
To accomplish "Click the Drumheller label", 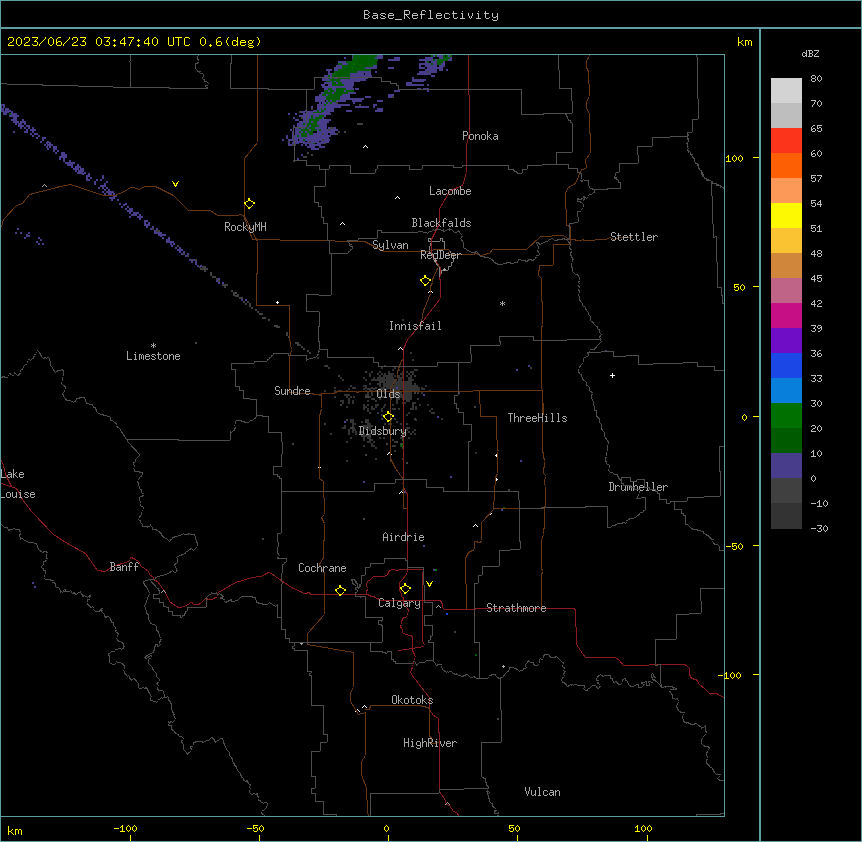I will [x=638, y=487].
